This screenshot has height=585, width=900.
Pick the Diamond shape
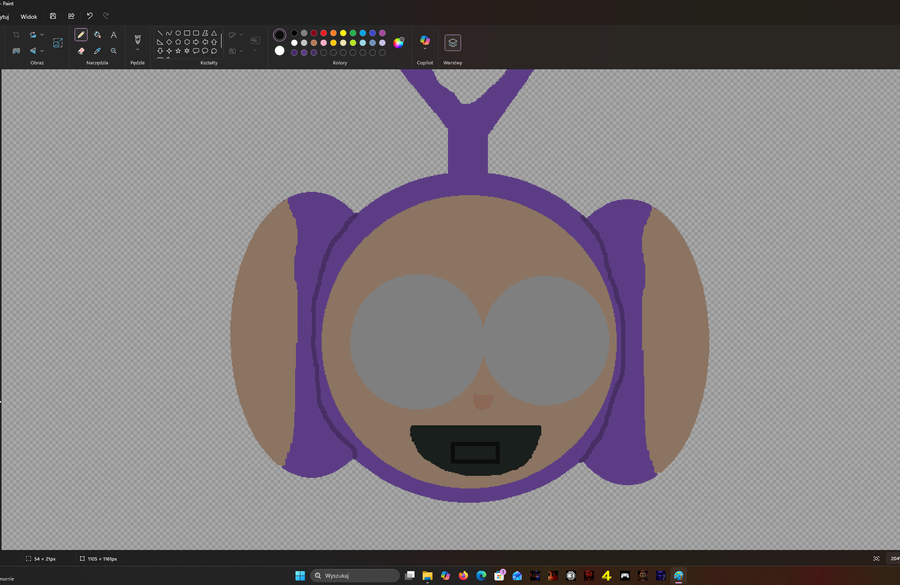pyautogui.click(x=169, y=42)
